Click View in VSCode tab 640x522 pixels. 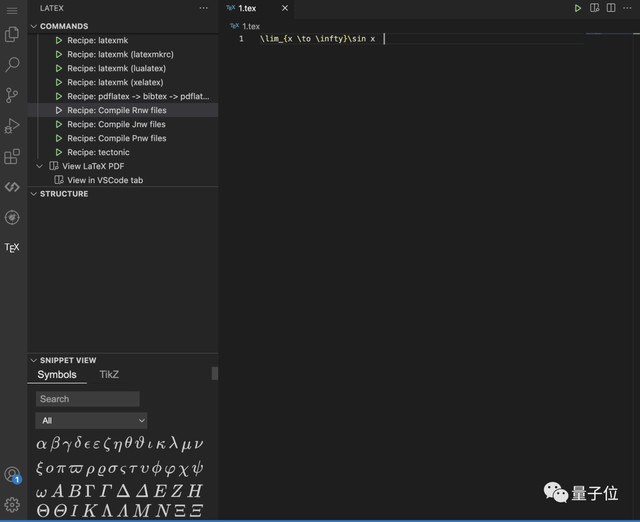[104, 180]
